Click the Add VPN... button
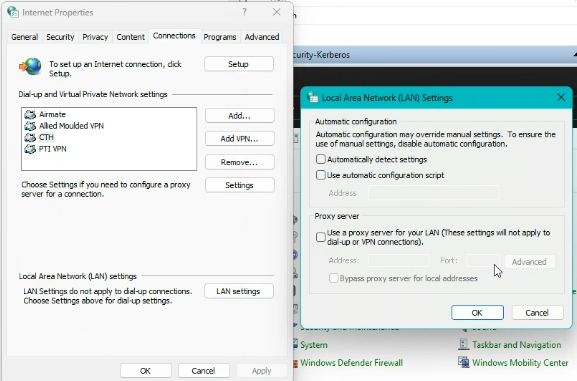577x381 pixels. (239, 139)
